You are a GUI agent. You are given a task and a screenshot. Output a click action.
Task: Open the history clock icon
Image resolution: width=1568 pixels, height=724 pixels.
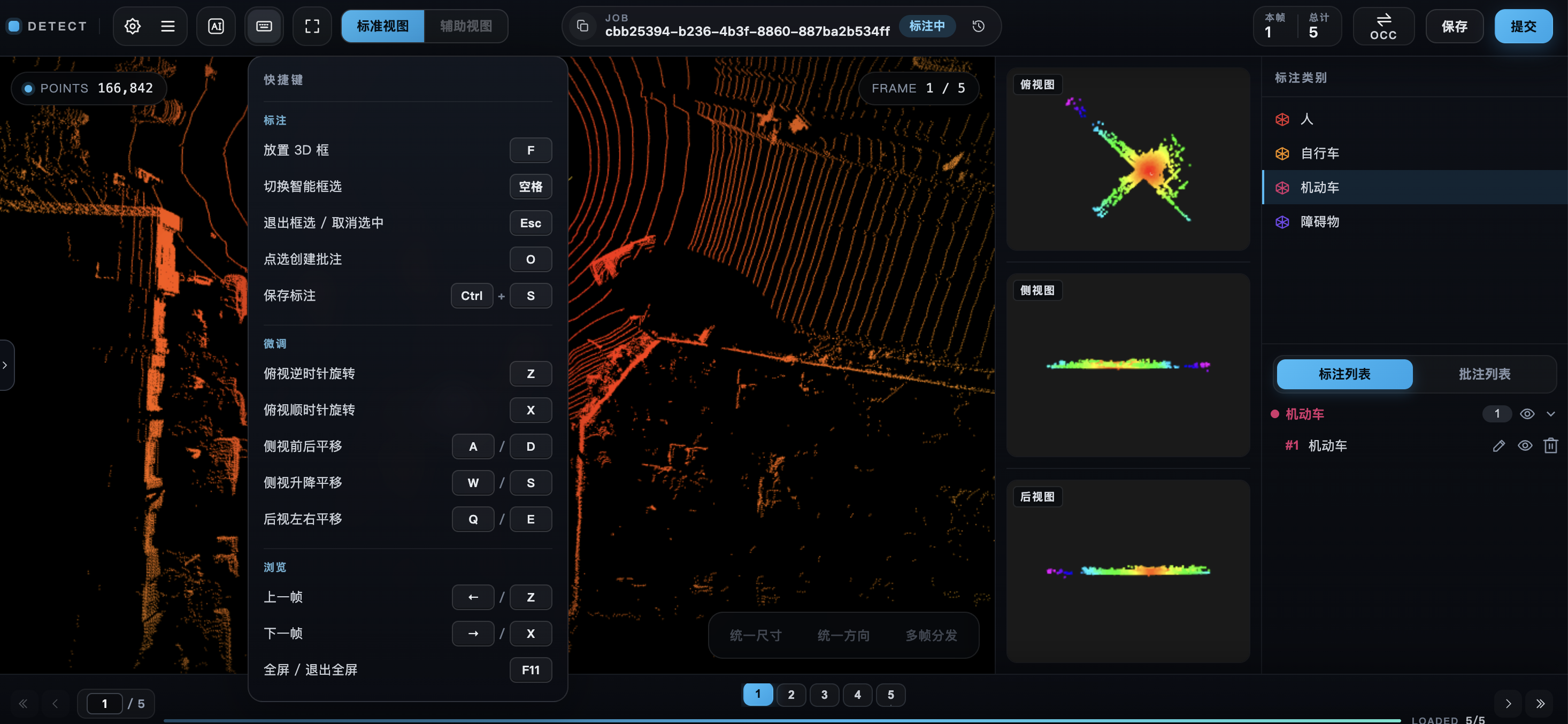point(978,26)
